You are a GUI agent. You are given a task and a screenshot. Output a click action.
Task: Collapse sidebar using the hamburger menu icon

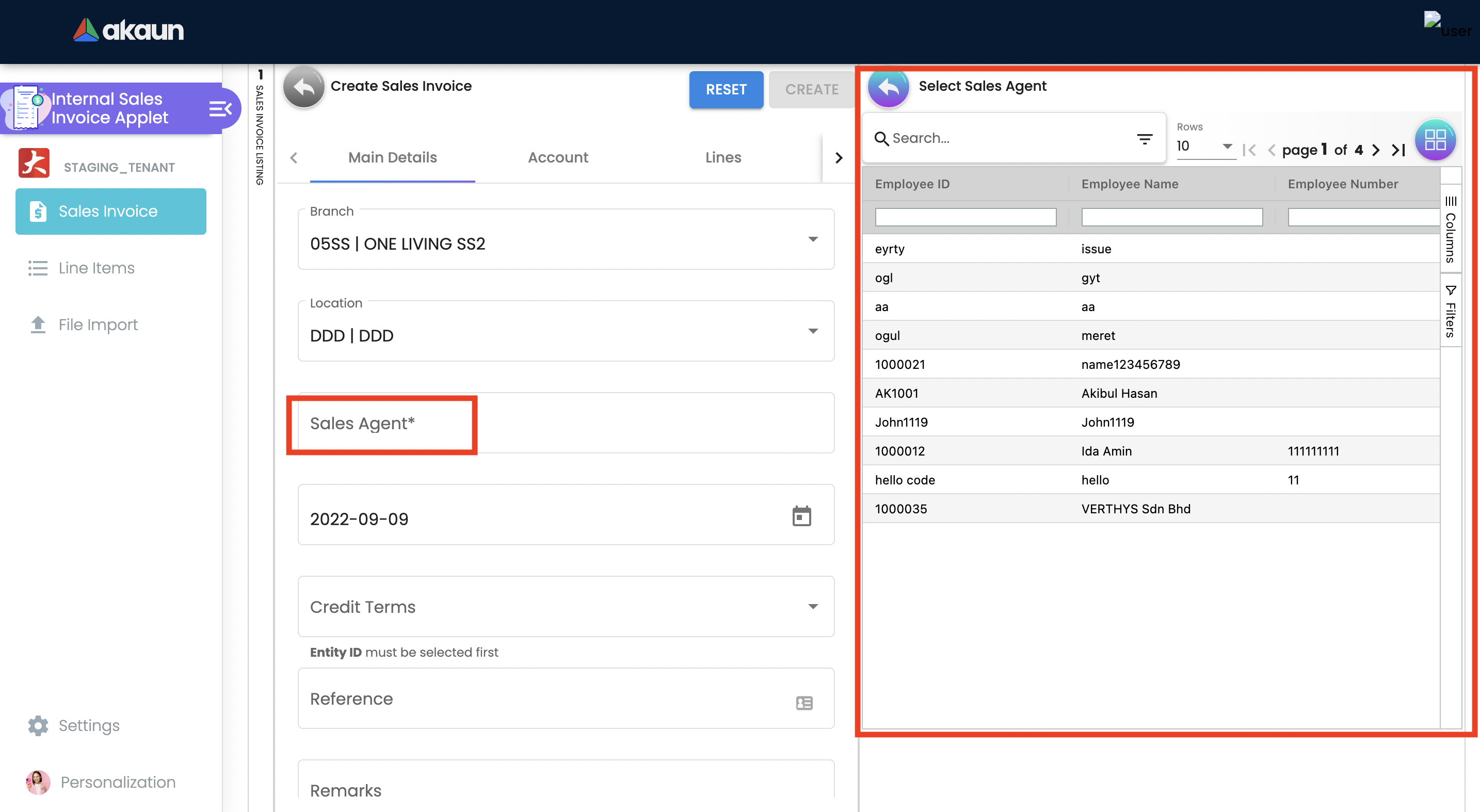[220, 108]
